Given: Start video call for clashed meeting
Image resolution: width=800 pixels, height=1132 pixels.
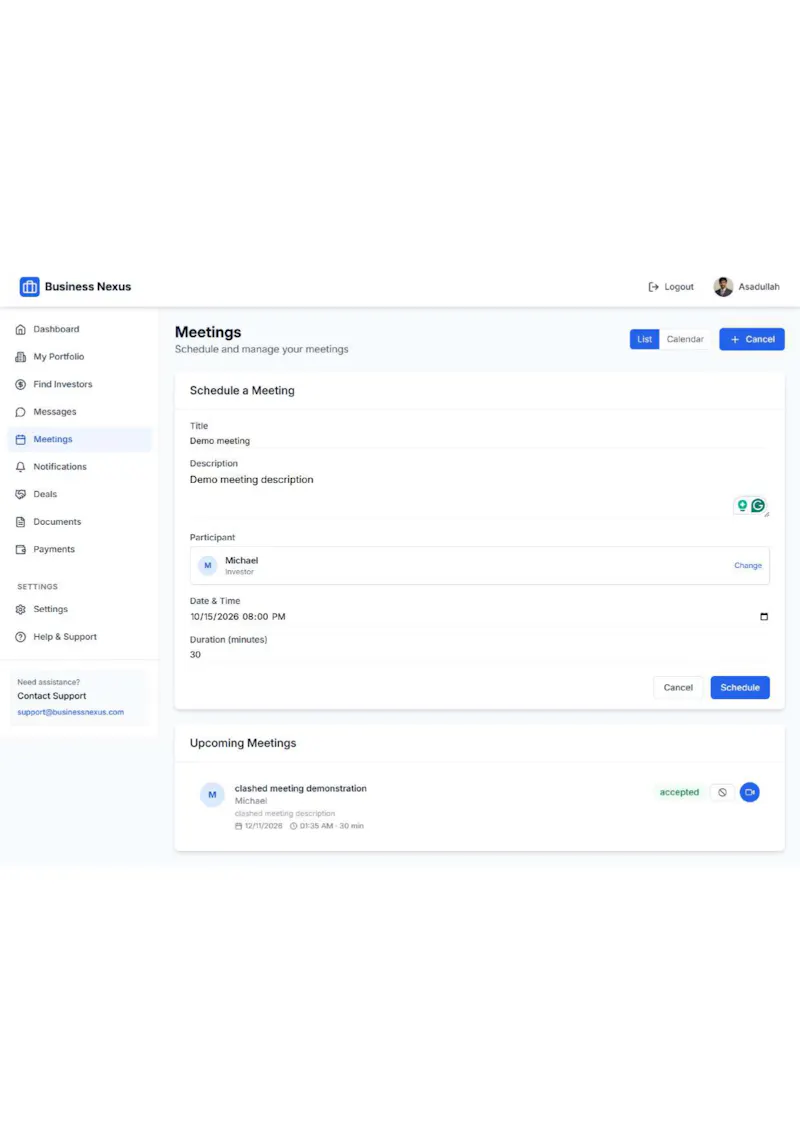Looking at the screenshot, I should click(x=749, y=792).
